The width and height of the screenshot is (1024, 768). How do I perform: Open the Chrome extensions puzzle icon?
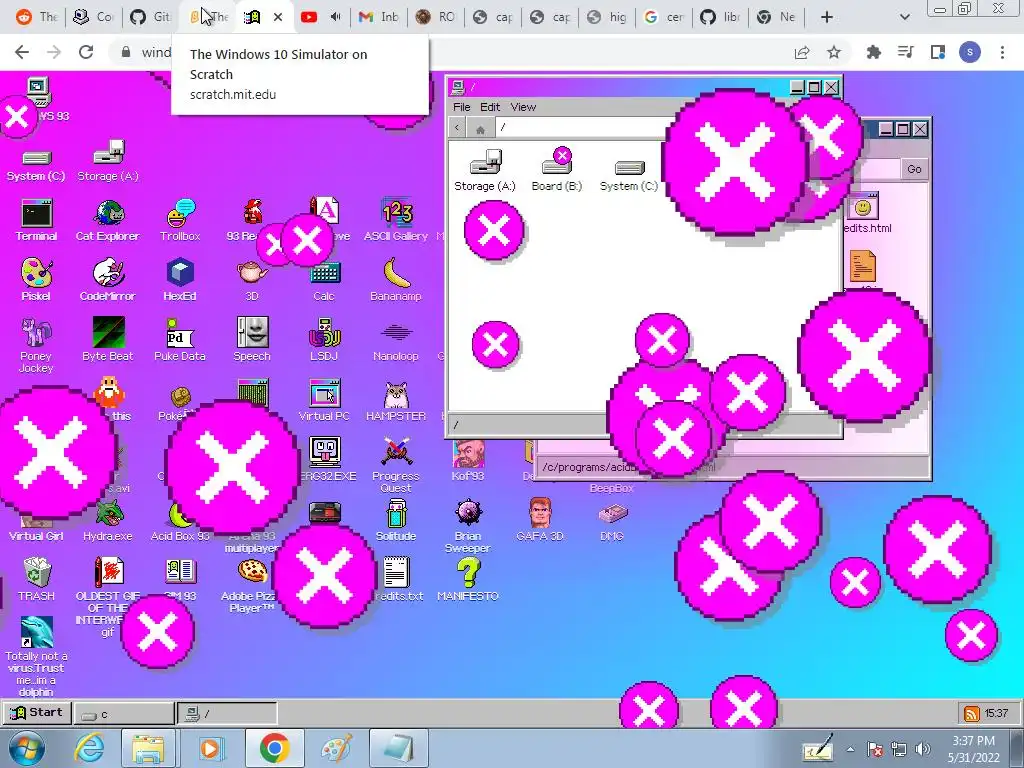[x=874, y=52]
